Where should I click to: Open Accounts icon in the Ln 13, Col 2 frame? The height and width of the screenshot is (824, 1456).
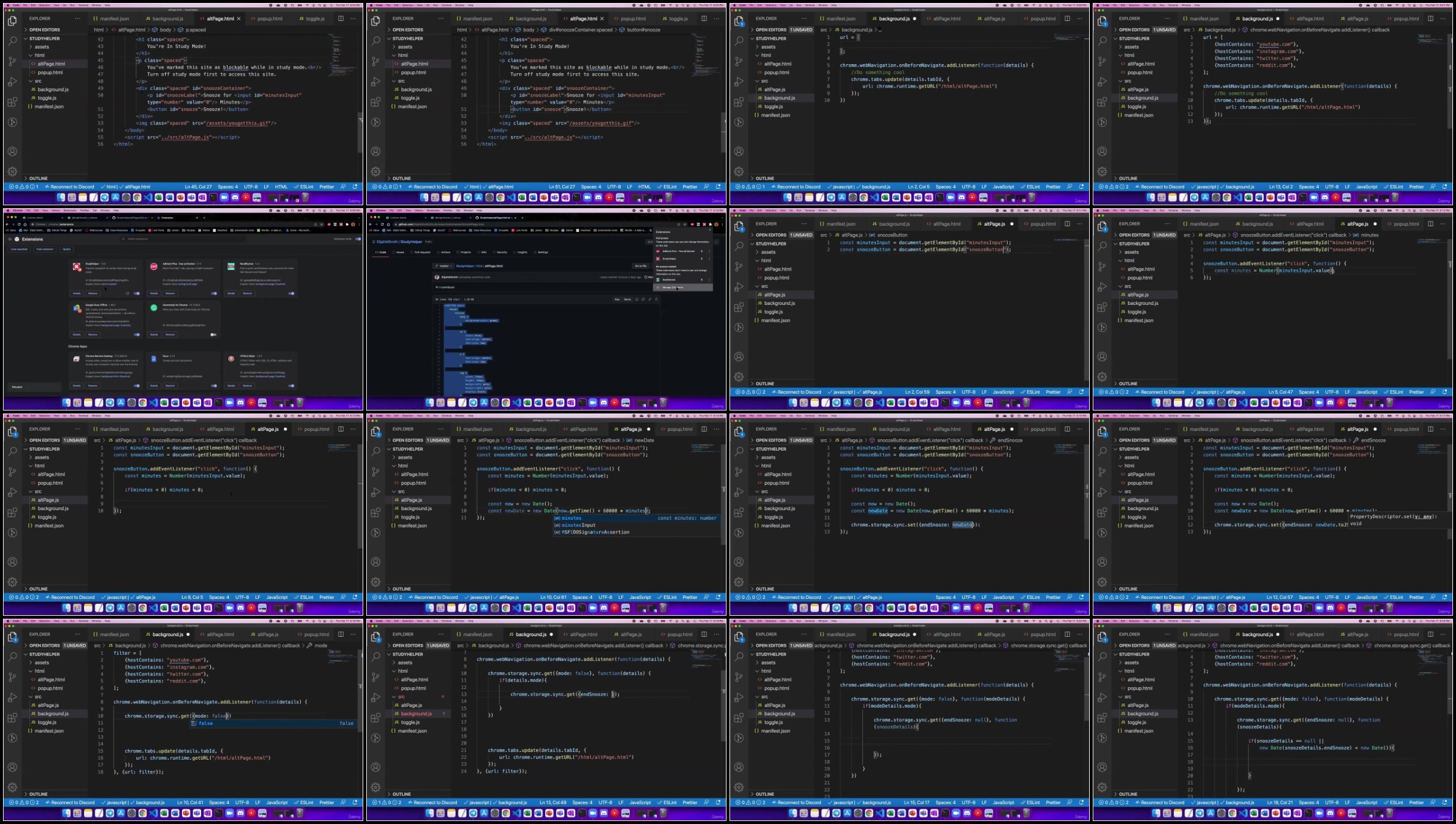click(x=1102, y=151)
